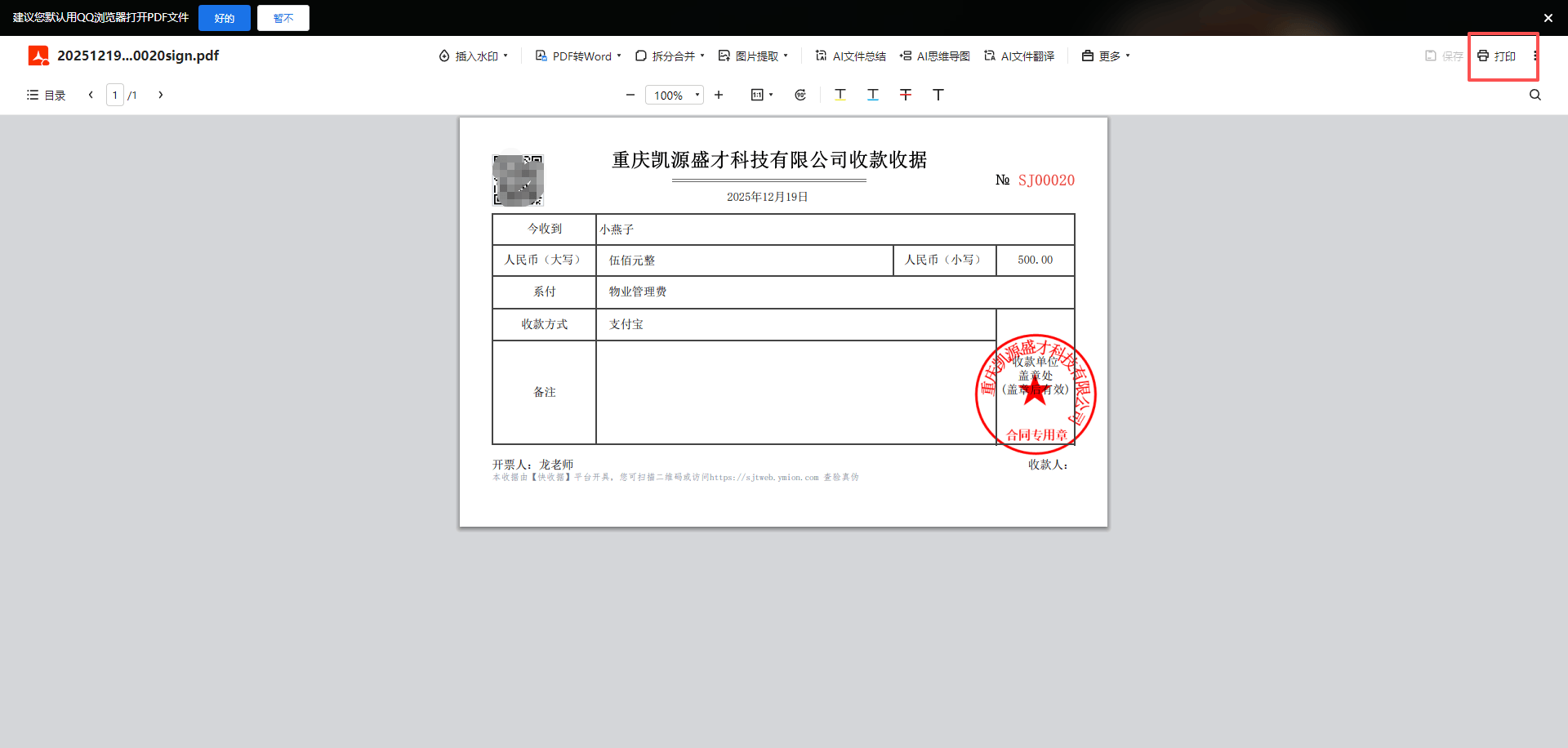1568x748 pixels.
Task: Open the PDF转Word menu
Action: pyautogui.click(x=578, y=56)
